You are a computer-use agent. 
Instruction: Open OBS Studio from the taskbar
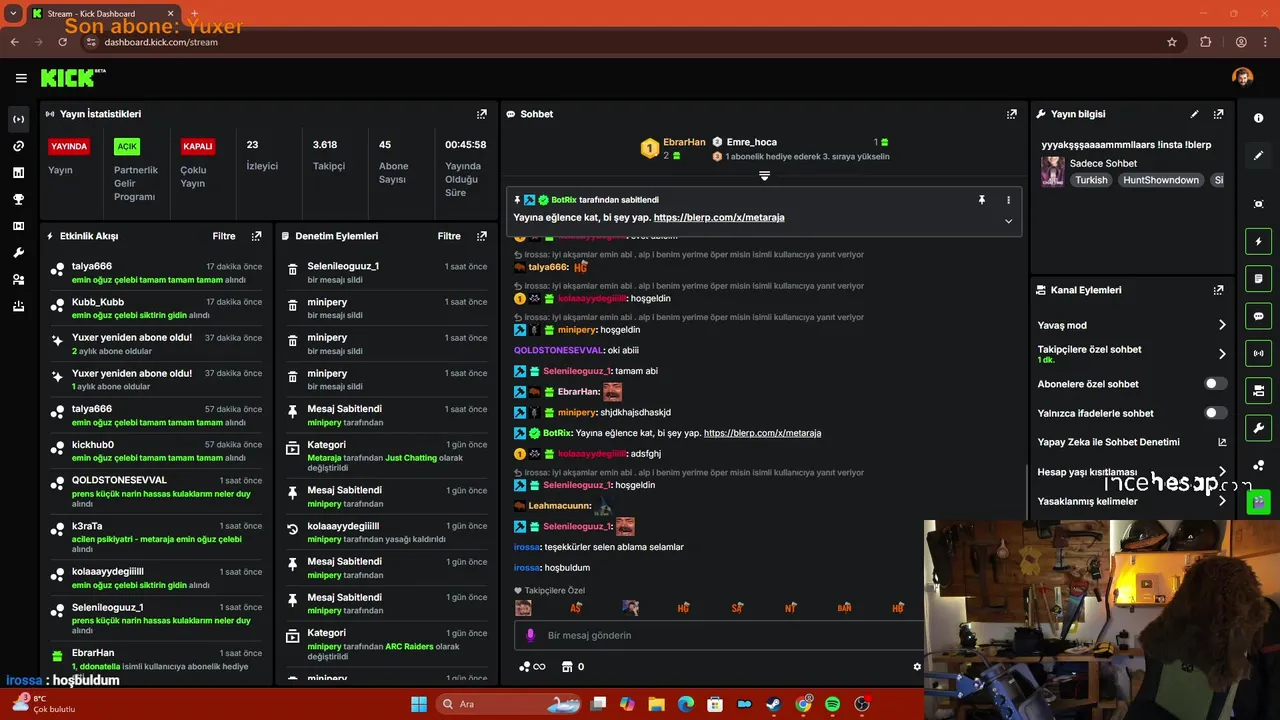862,704
